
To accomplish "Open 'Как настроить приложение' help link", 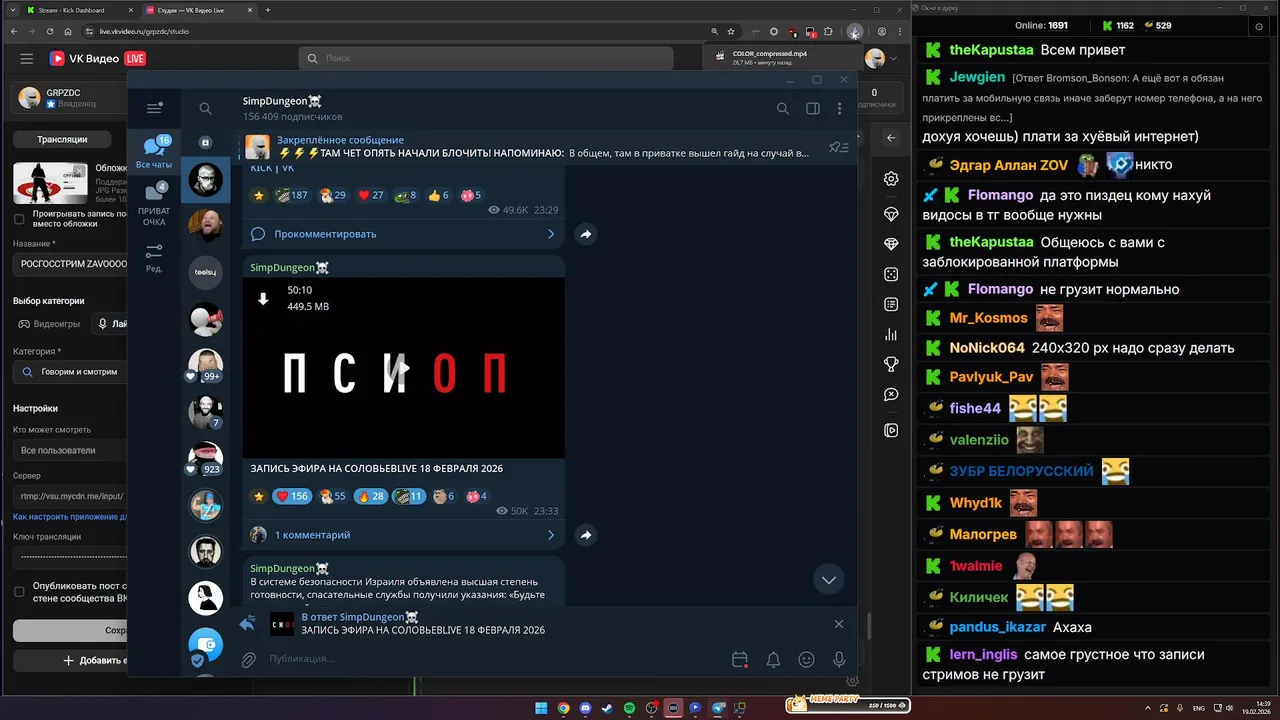I will tap(70, 517).
